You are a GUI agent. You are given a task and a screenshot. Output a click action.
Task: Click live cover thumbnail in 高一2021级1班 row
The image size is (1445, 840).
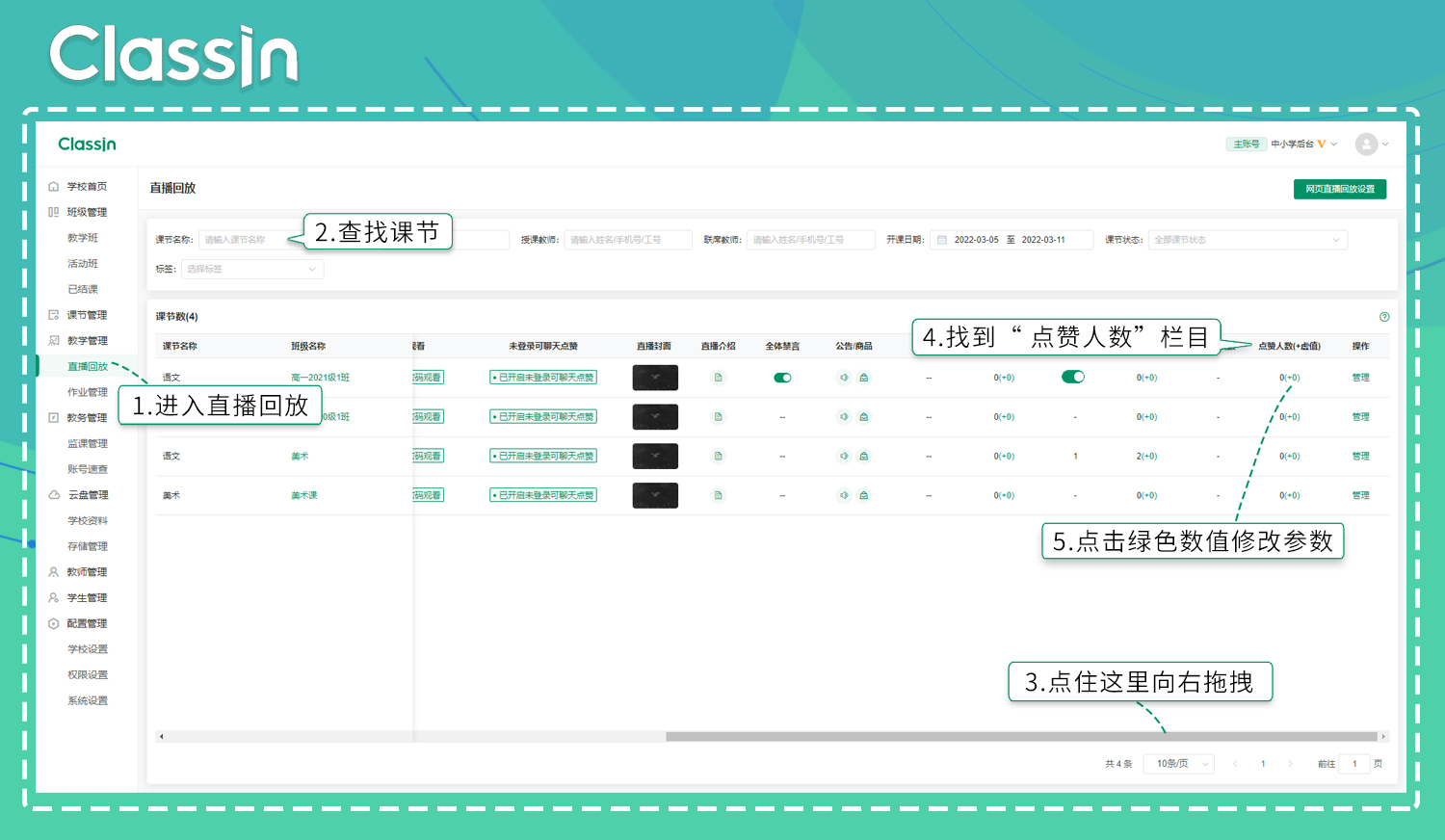click(x=655, y=378)
